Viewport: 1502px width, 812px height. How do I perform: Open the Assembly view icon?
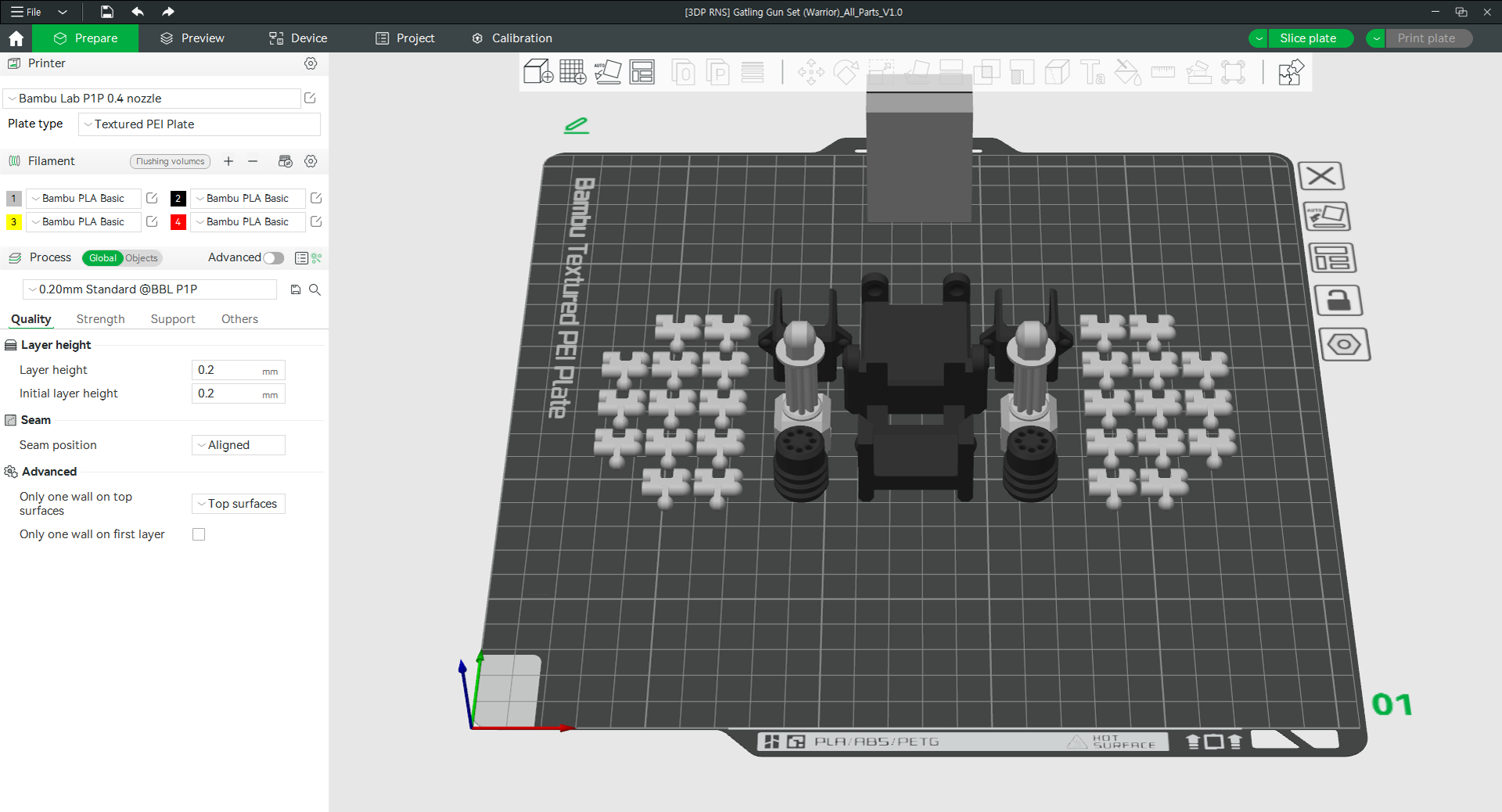[1291, 72]
